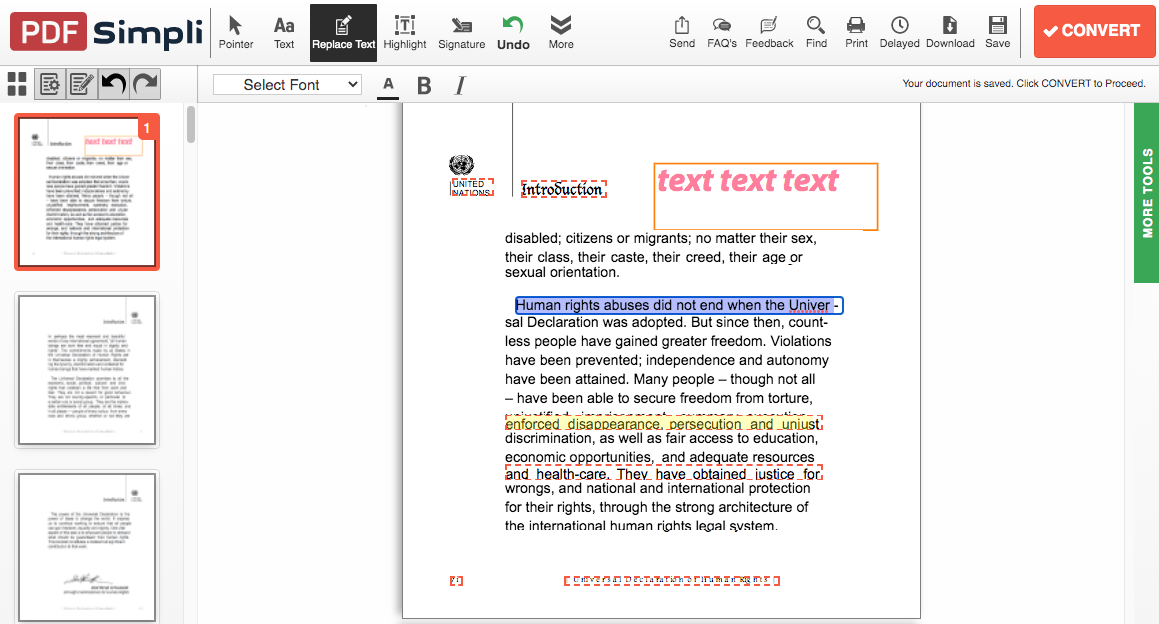This screenshot has width=1159, height=624.
Task: Toggle bold text formatting
Action: click(424, 86)
